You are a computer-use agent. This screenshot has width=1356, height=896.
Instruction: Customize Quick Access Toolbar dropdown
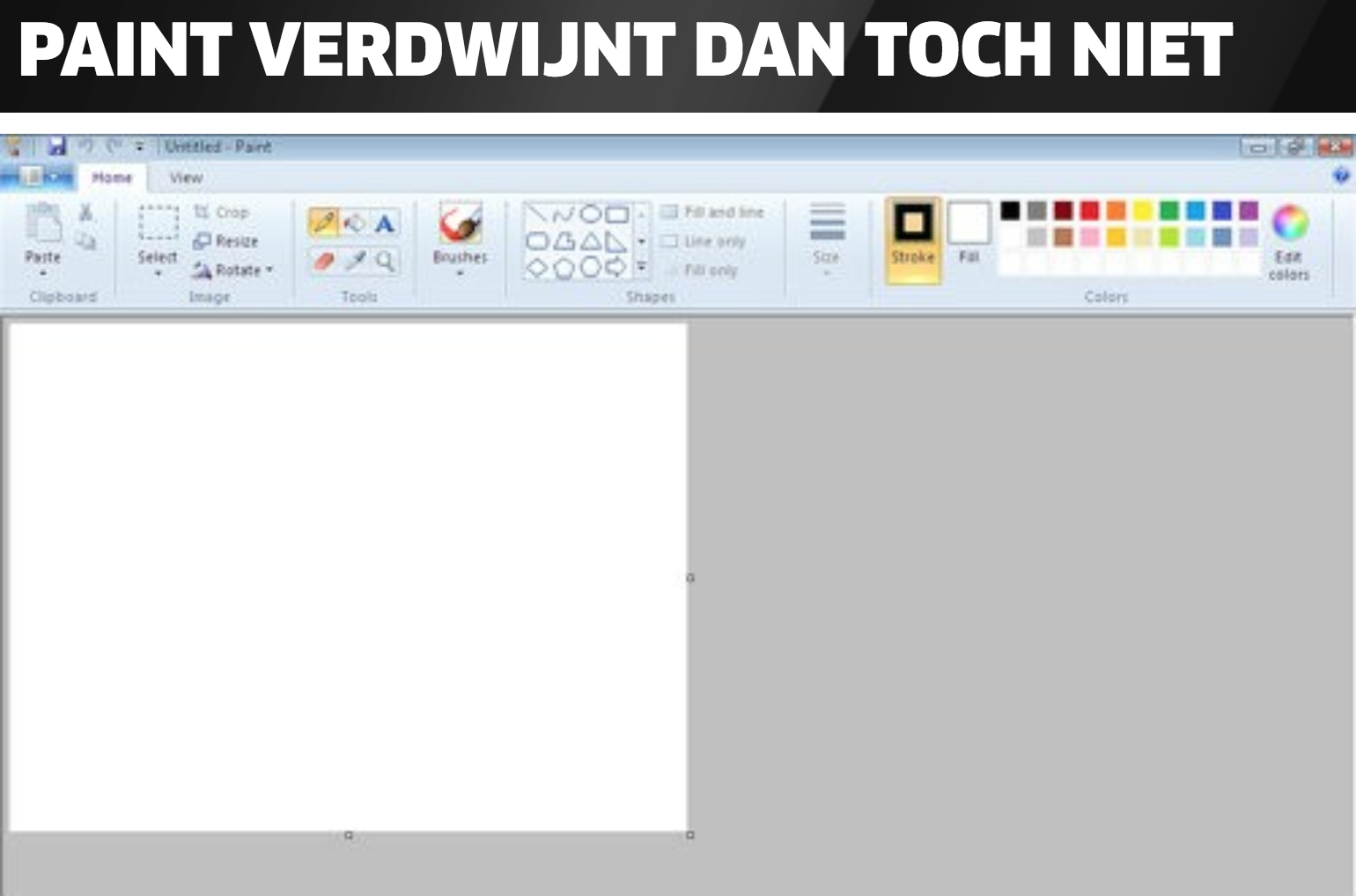(139, 147)
